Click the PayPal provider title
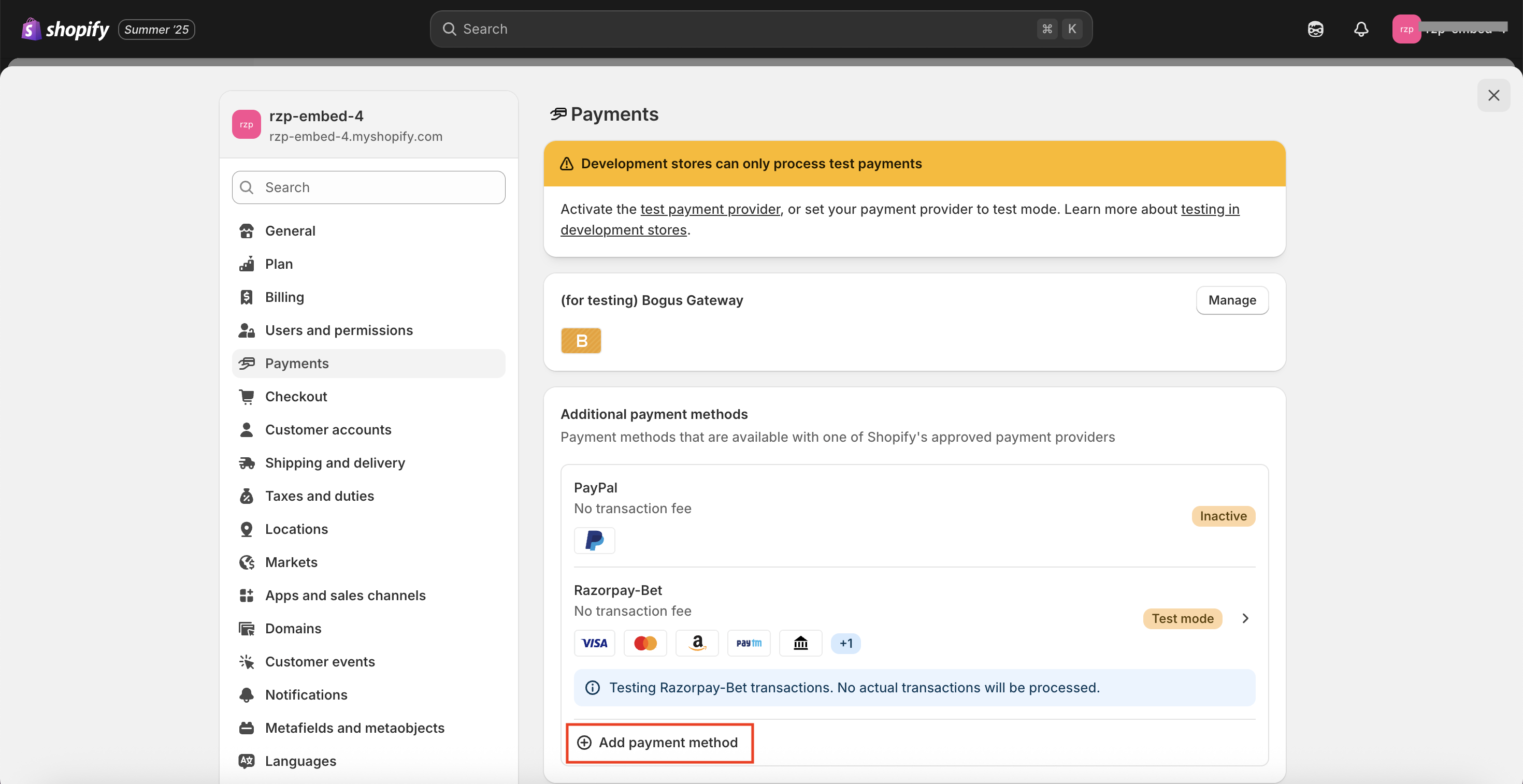 [595, 487]
